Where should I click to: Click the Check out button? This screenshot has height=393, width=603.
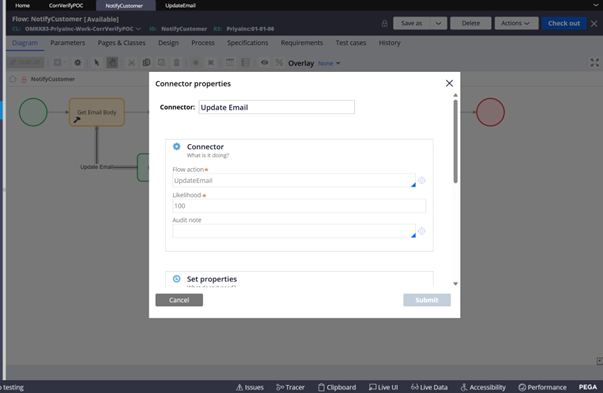[564, 23]
